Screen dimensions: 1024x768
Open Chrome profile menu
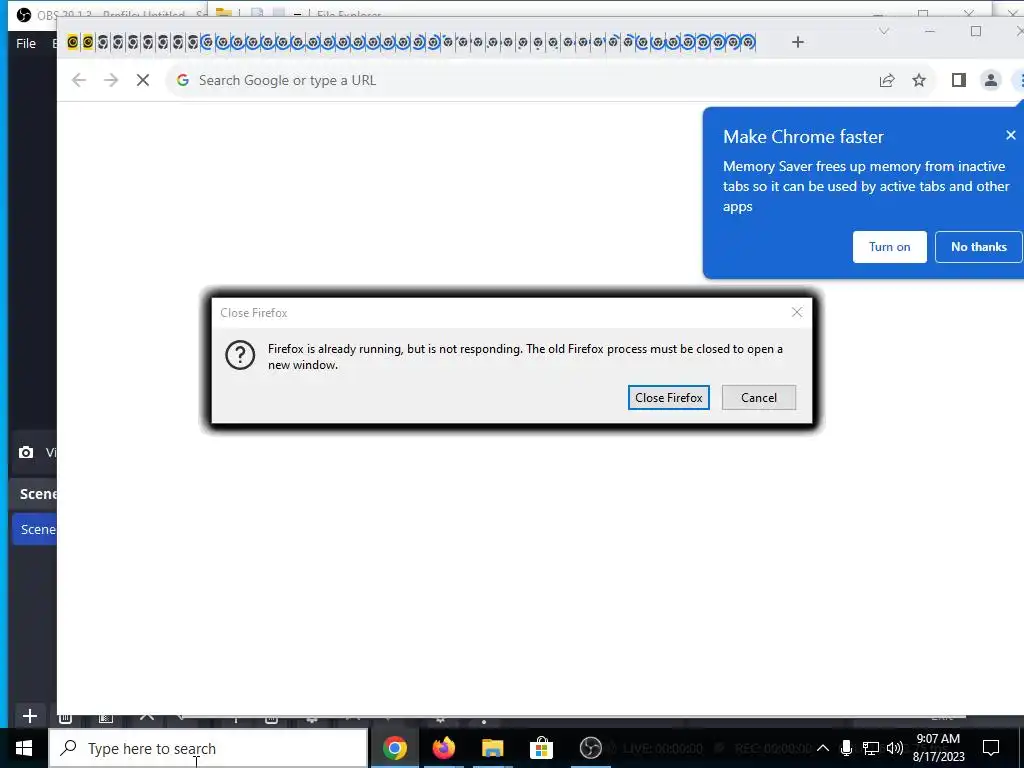click(991, 80)
